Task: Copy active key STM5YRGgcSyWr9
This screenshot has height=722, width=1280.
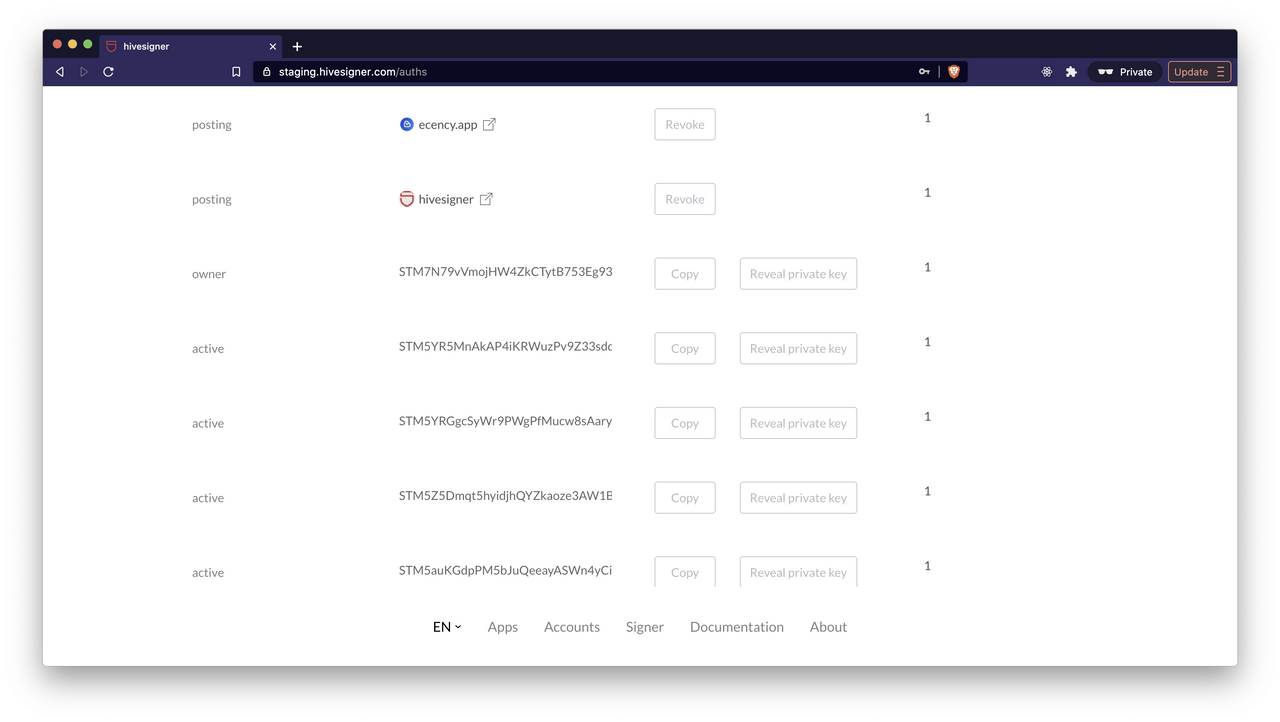Action: coord(685,423)
